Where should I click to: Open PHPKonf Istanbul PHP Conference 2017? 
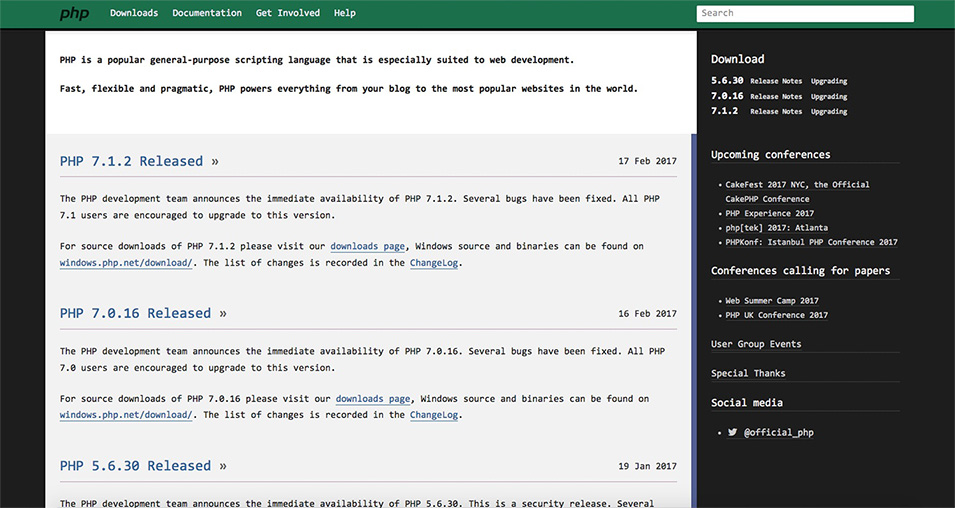click(811, 242)
